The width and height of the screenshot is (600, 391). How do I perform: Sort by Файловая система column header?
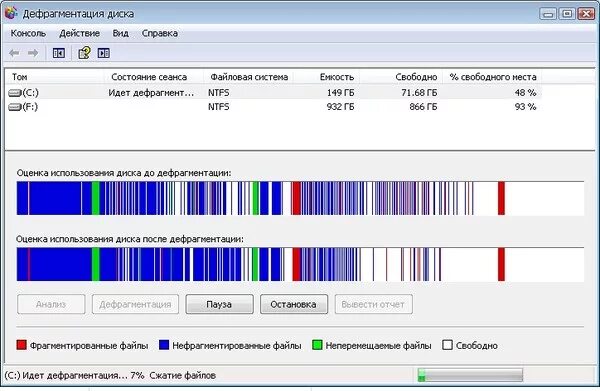[x=249, y=77]
